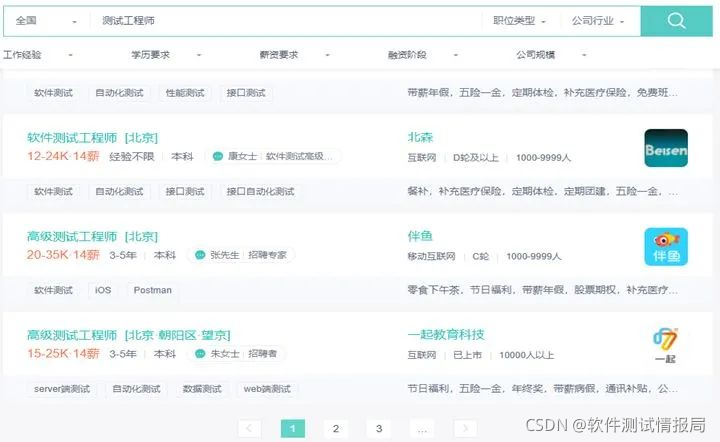Click 已上市 status text
Viewport: 720px width, 442px height.
pos(467,355)
